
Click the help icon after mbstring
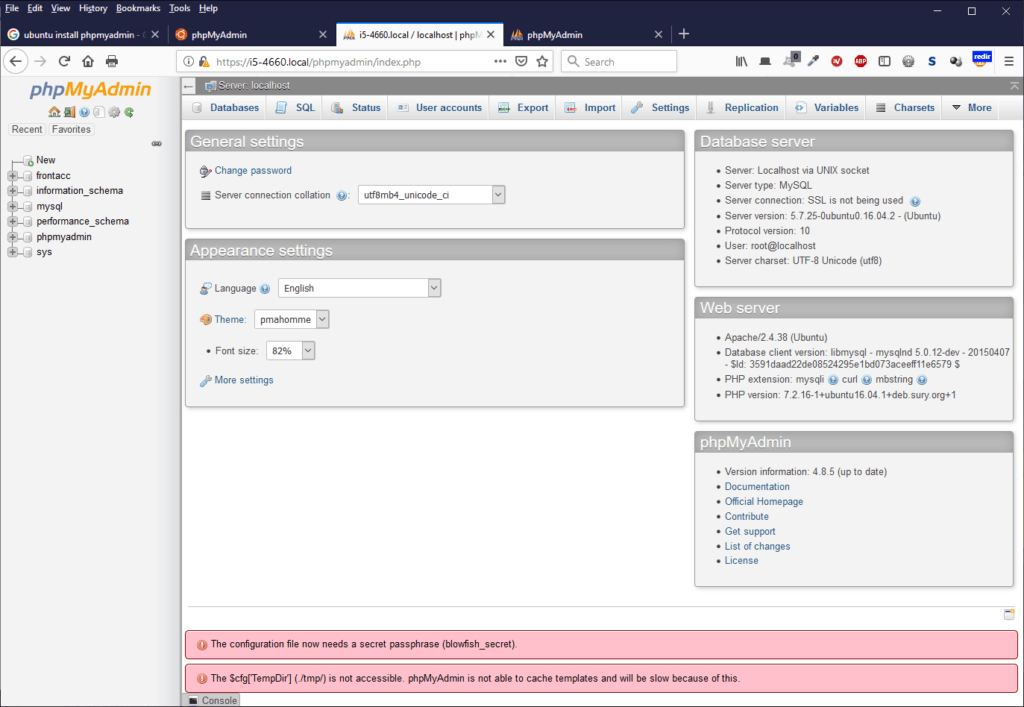point(921,380)
